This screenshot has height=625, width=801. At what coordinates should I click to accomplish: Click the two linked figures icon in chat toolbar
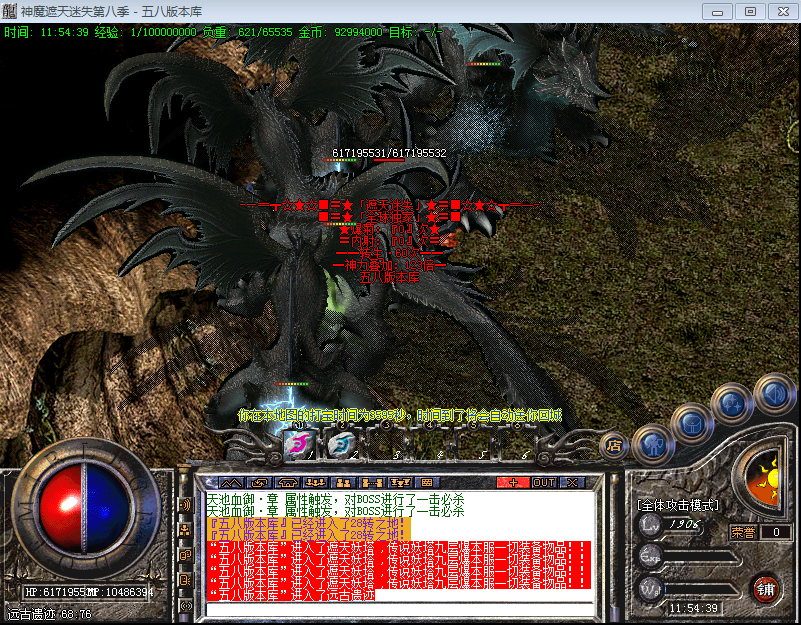[372, 482]
